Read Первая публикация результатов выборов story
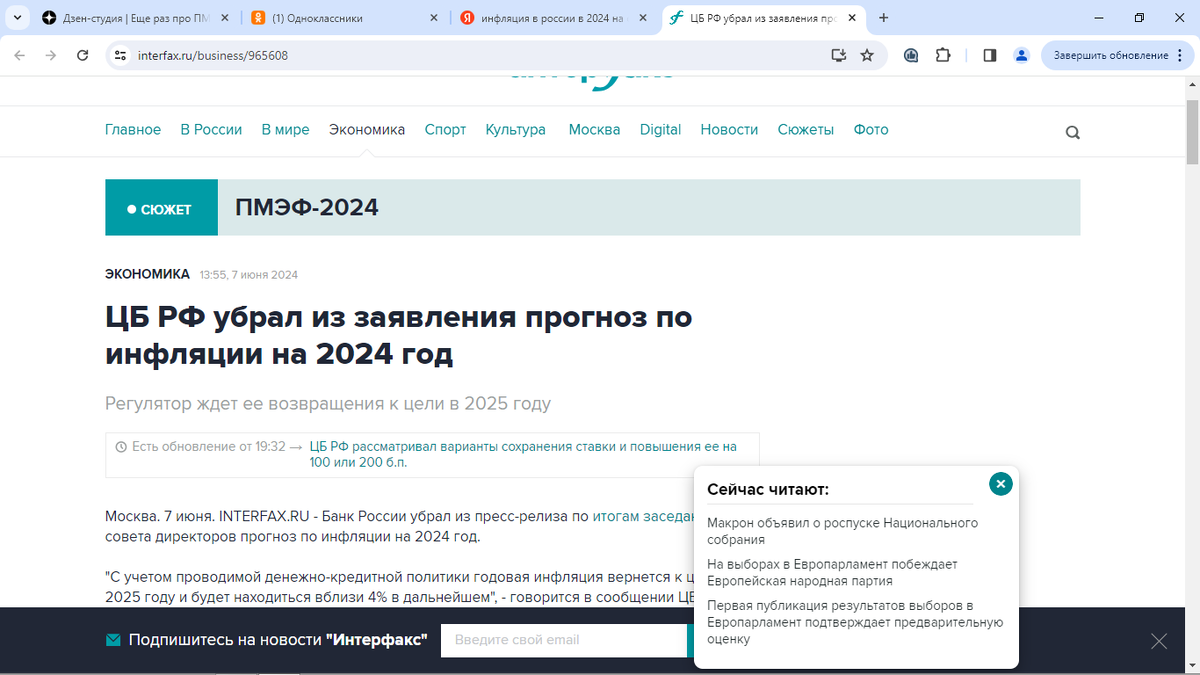The height and width of the screenshot is (675, 1200). tap(854, 622)
